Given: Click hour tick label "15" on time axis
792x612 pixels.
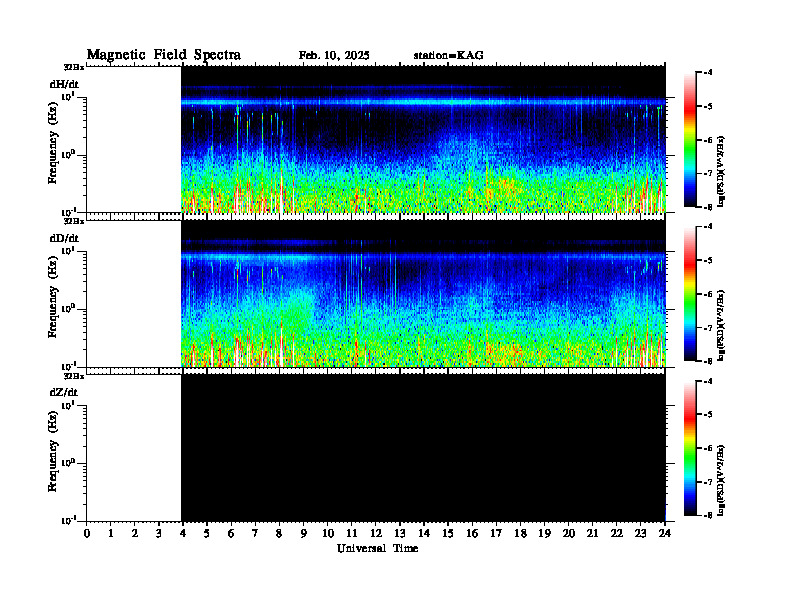Looking at the screenshot, I should (x=449, y=533).
